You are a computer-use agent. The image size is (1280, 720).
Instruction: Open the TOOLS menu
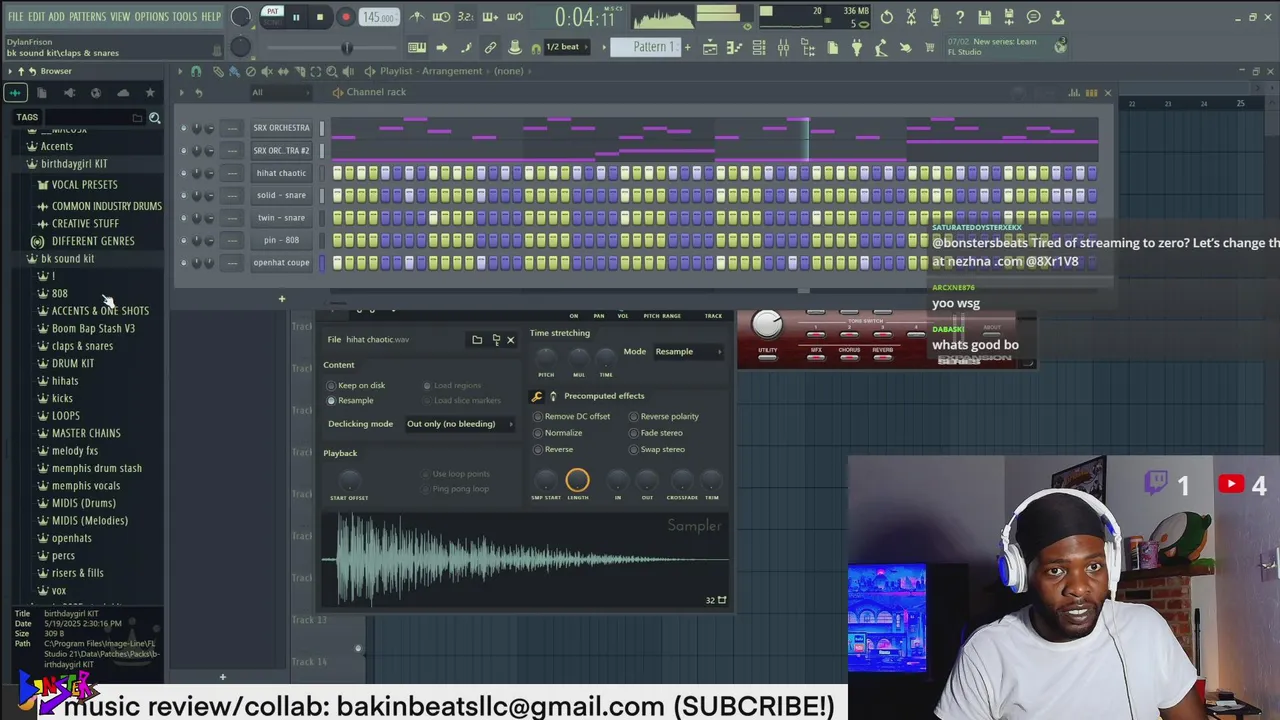184,17
